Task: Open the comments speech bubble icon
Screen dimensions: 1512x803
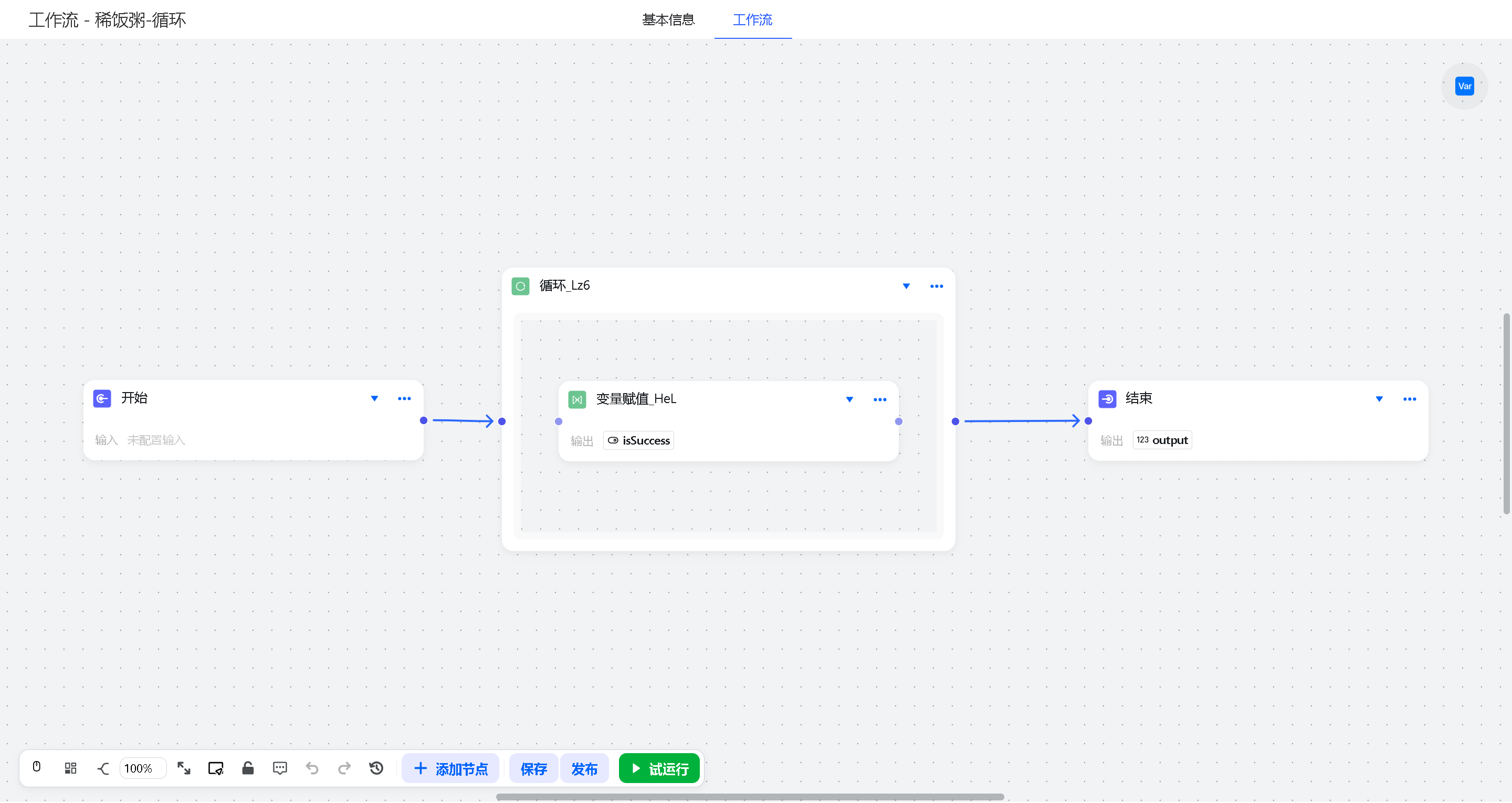Action: (280, 768)
